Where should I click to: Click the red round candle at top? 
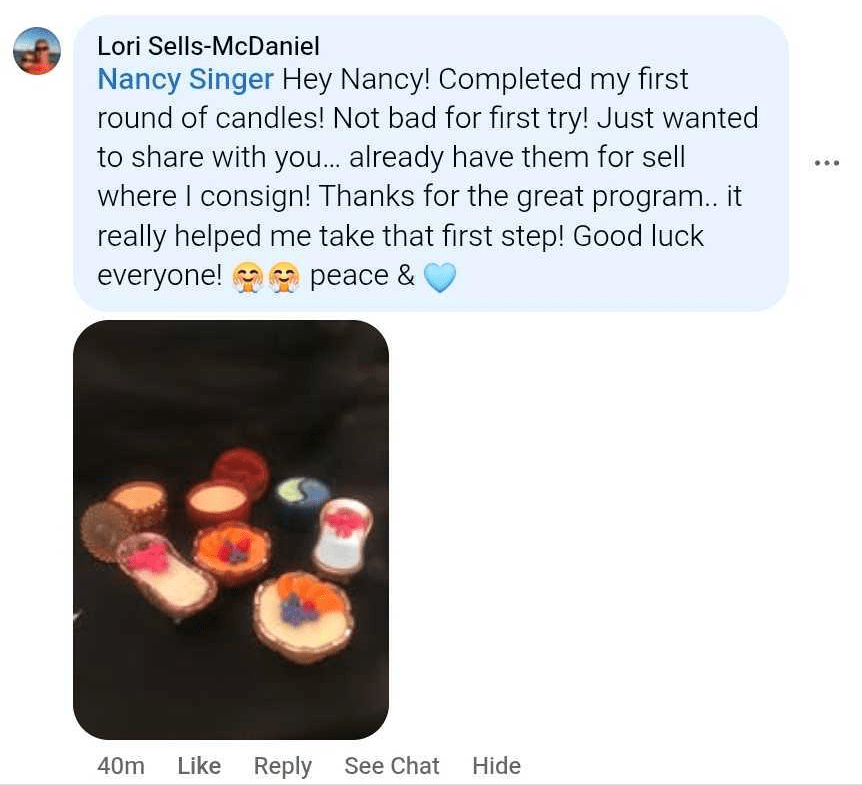[x=241, y=468]
